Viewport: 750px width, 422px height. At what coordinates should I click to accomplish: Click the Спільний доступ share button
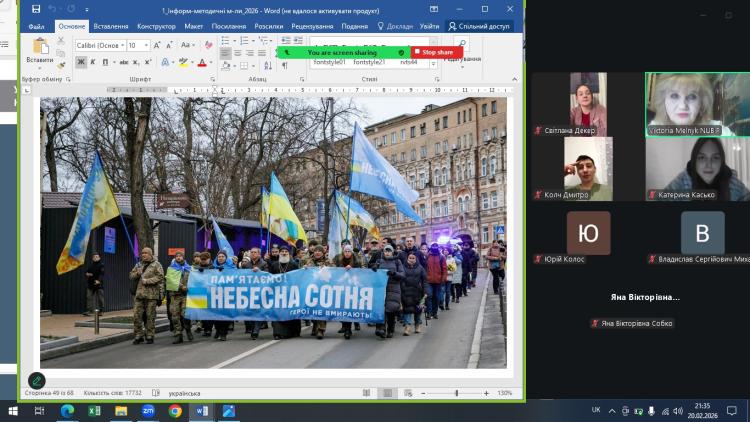click(x=479, y=26)
